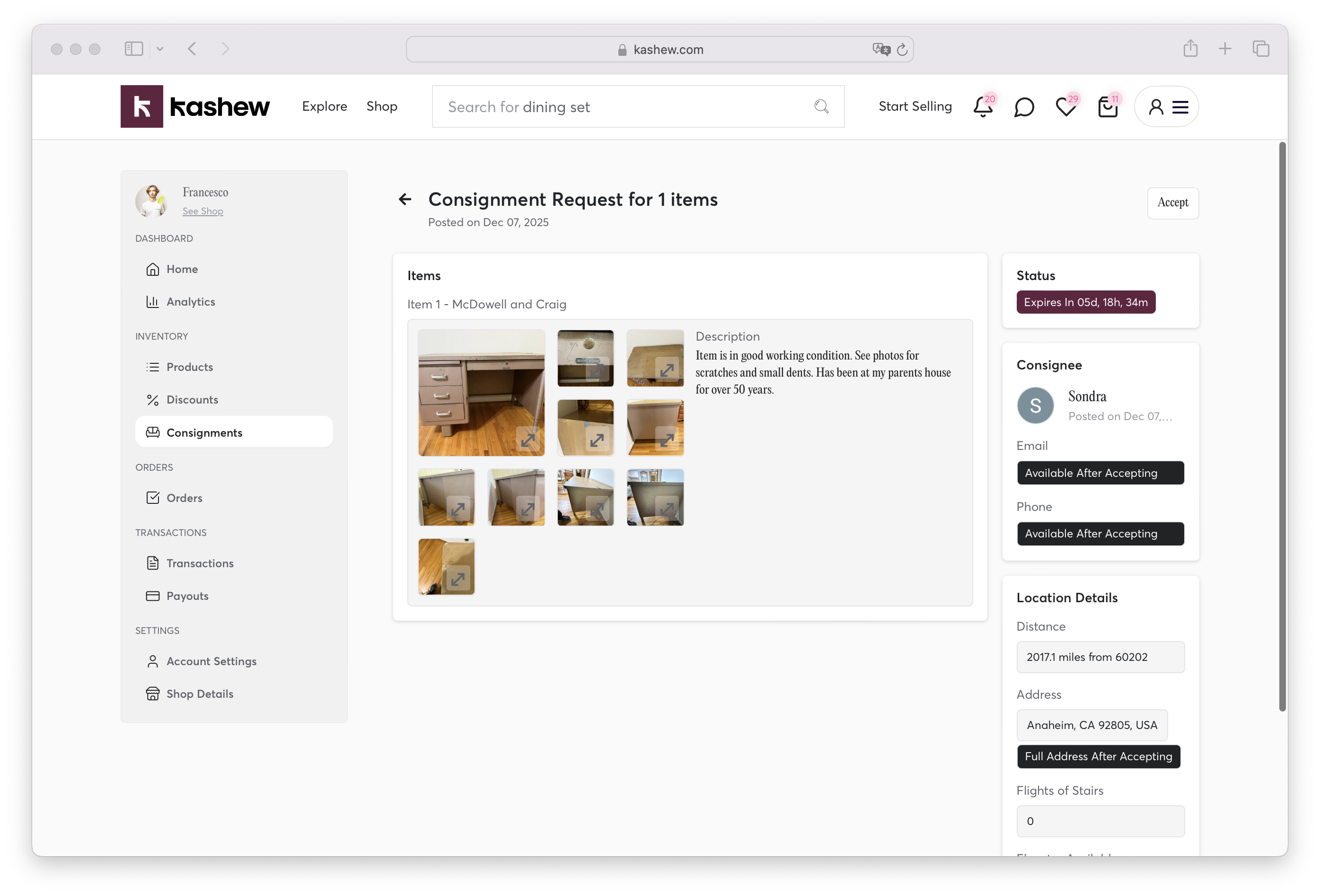Image resolution: width=1320 pixels, height=896 pixels.
Task: Click Safari's share icon
Action: (1190, 49)
